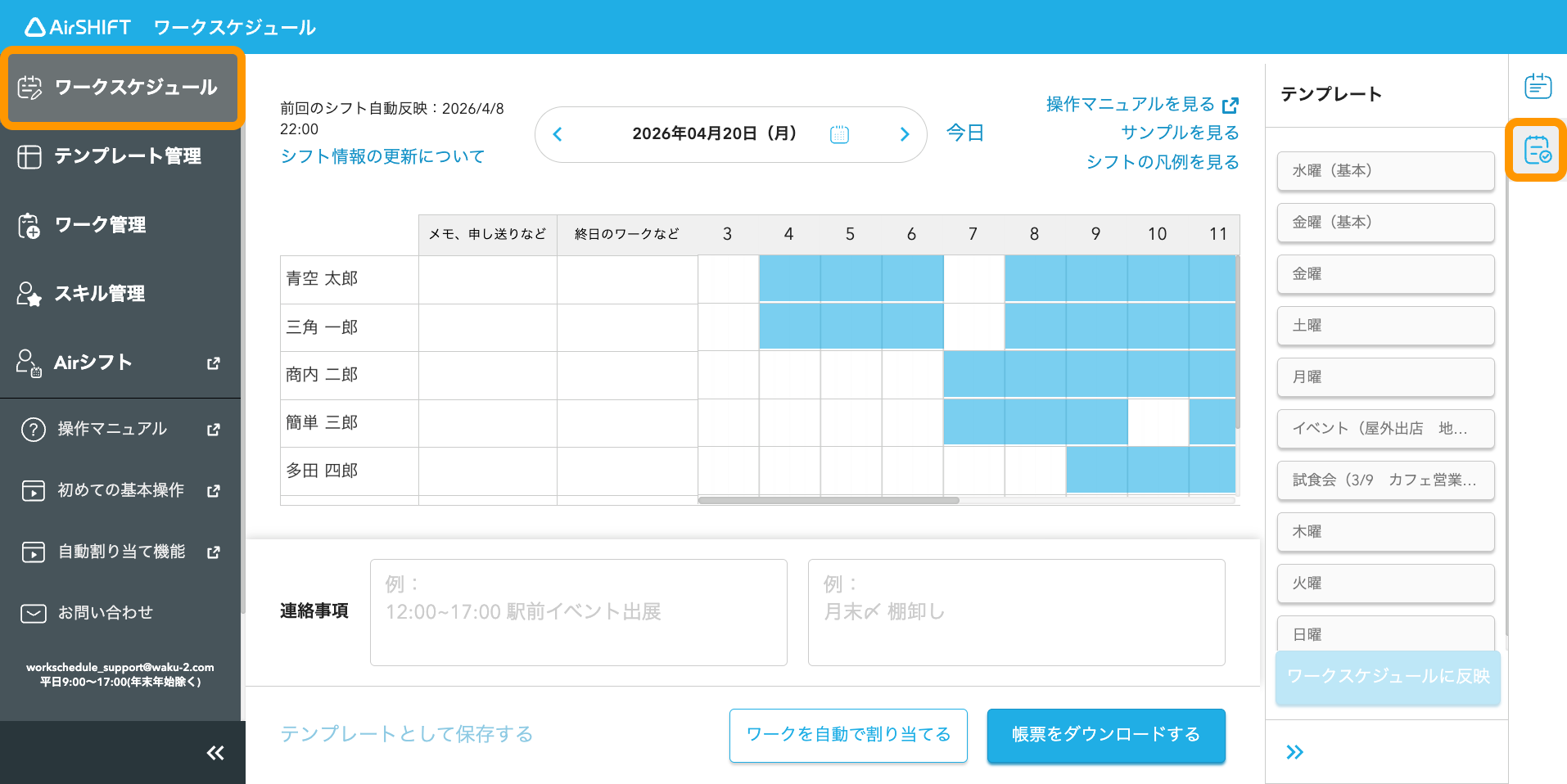The height and width of the screenshot is (784, 1567).
Task: Jump to 今日
Action: [x=965, y=133]
